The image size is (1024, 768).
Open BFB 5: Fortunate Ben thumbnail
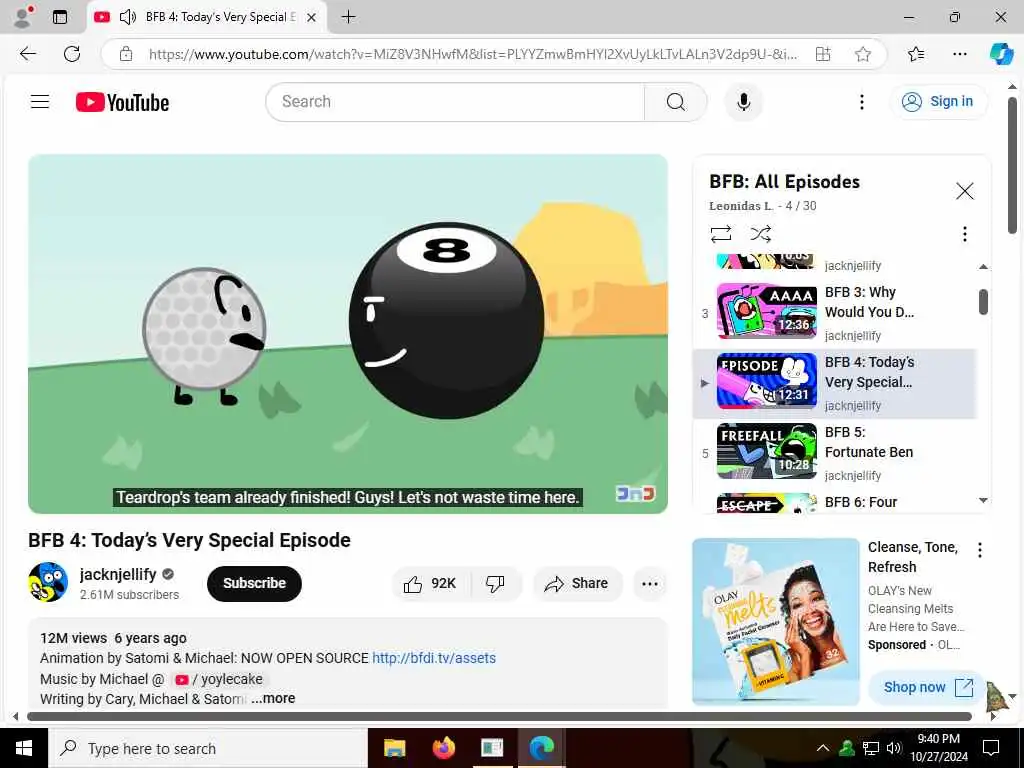(767, 451)
